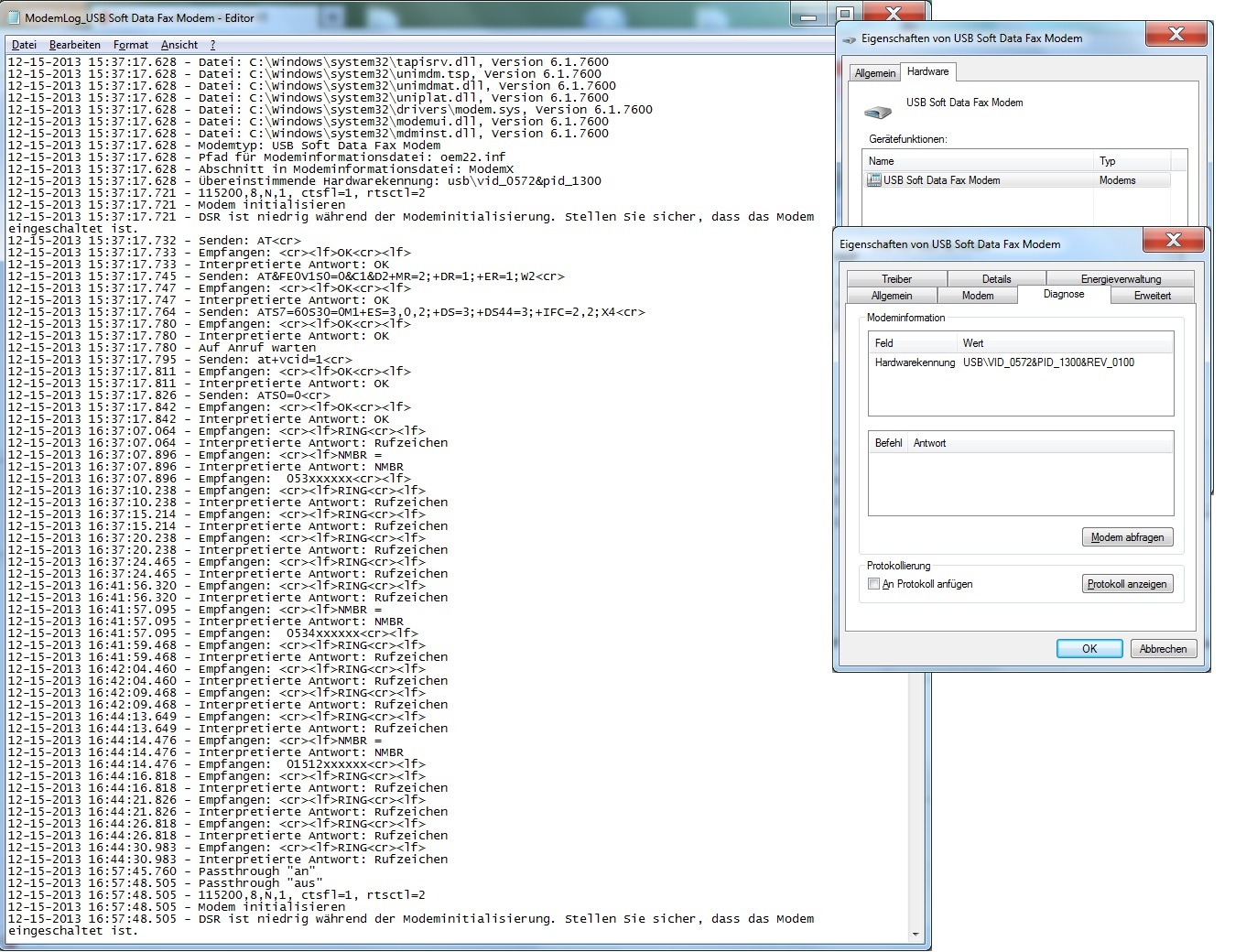This screenshot has width=1257, height=952.
Task: Select the Details tab
Action: point(996,279)
